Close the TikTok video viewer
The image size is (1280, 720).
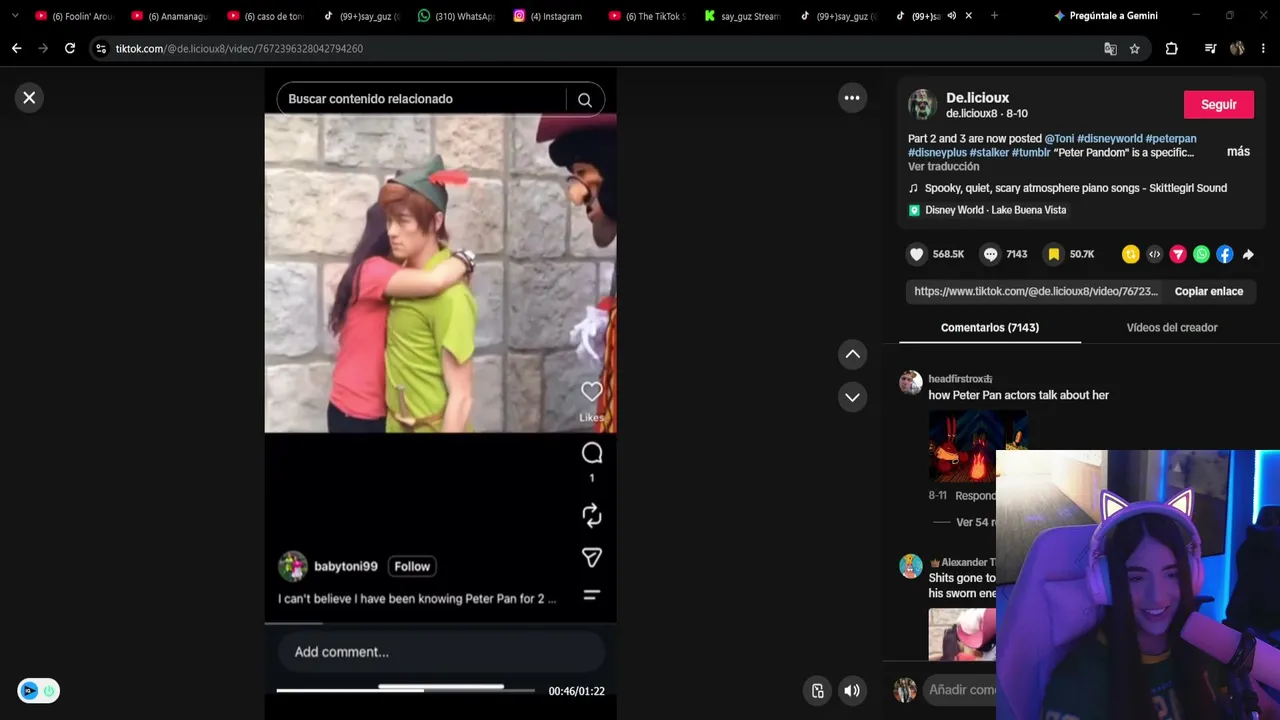pyautogui.click(x=29, y=98)
